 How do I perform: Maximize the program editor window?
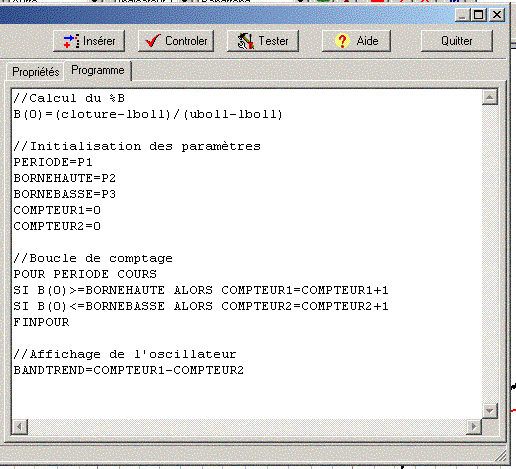tap(479, 15)
